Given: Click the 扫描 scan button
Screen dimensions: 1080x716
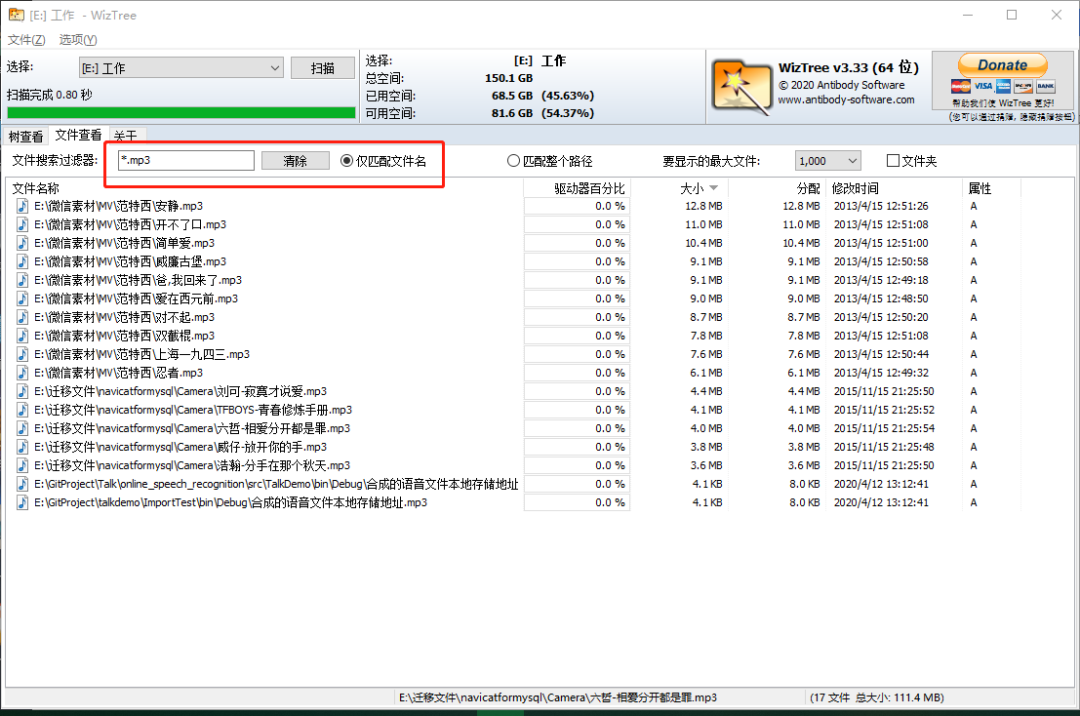Looking at the screenshot, I should pos(322,67).
